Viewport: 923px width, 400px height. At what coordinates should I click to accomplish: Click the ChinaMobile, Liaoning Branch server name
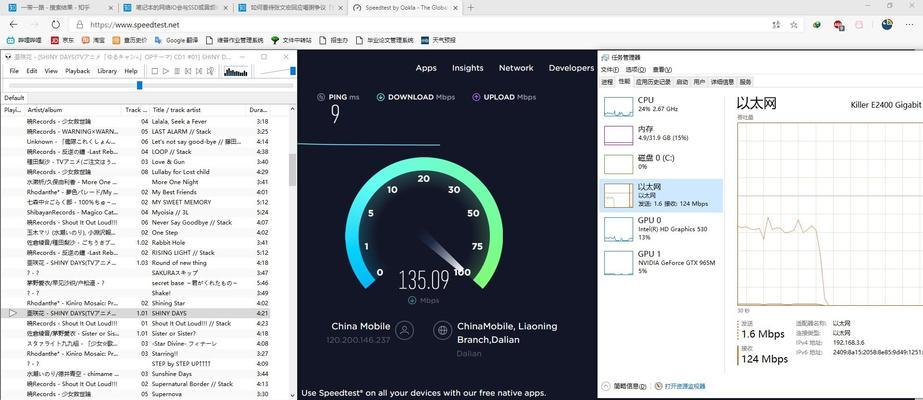coord(507,333)
